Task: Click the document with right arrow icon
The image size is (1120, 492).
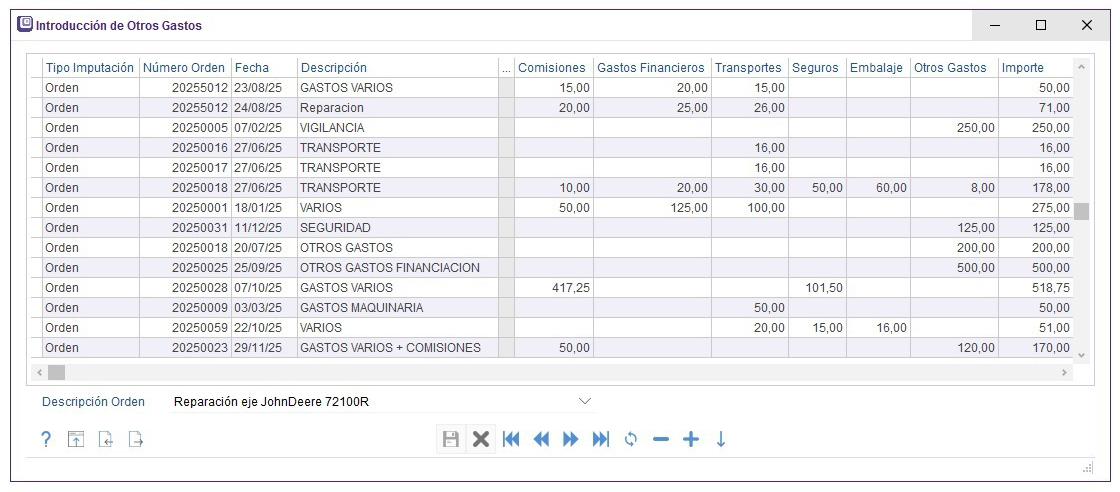Action: tap(136, 439)
